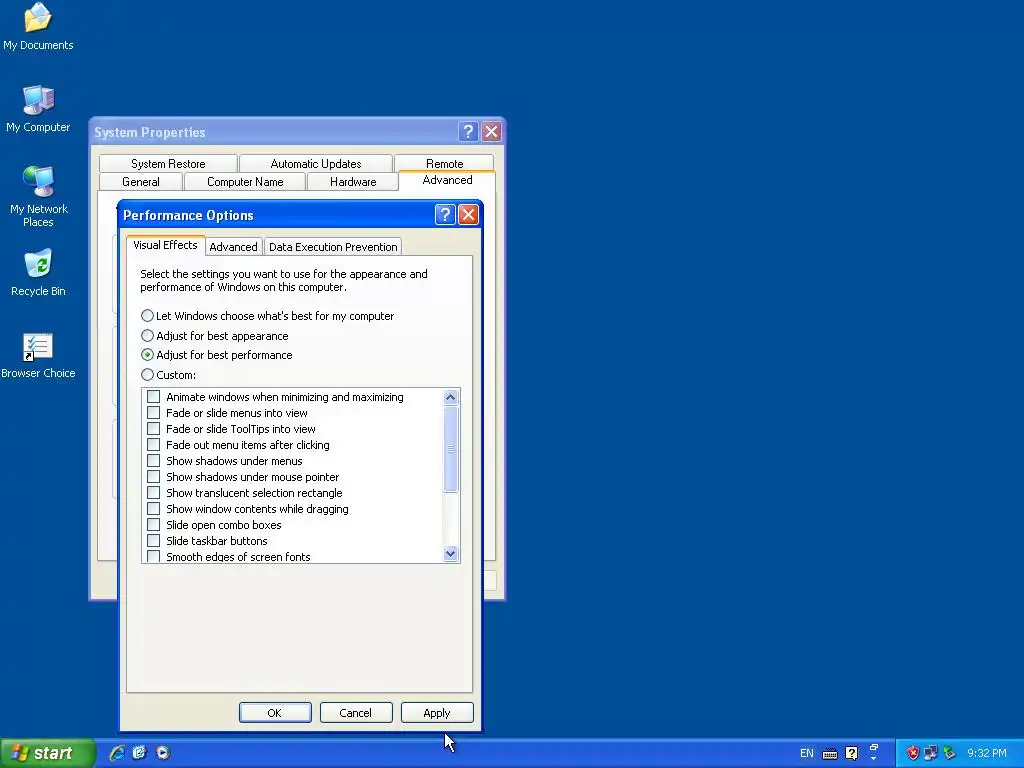The image size is (1024, 768).
Task: Enable Fade out menu items after clicking
Action: pyautogui.click(x=153, y=445)
